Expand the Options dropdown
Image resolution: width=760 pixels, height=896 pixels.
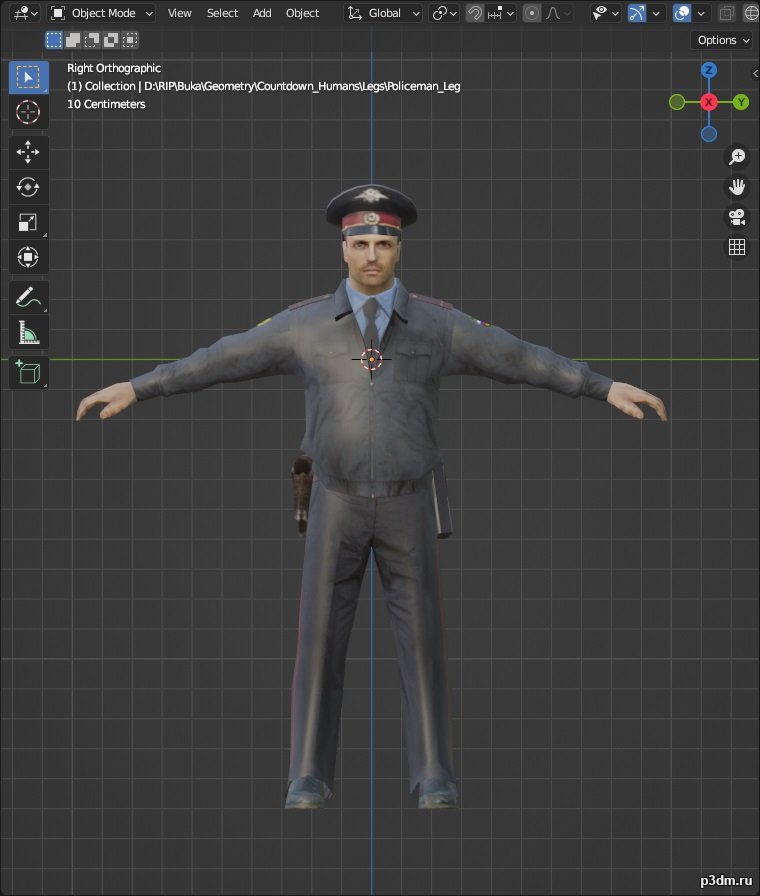723,40
